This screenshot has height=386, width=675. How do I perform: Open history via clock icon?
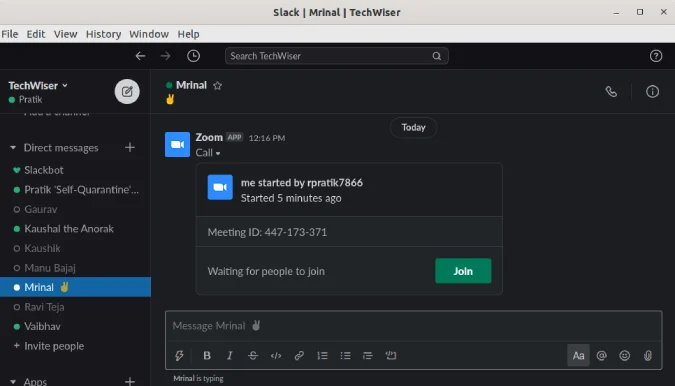(193, 56)
